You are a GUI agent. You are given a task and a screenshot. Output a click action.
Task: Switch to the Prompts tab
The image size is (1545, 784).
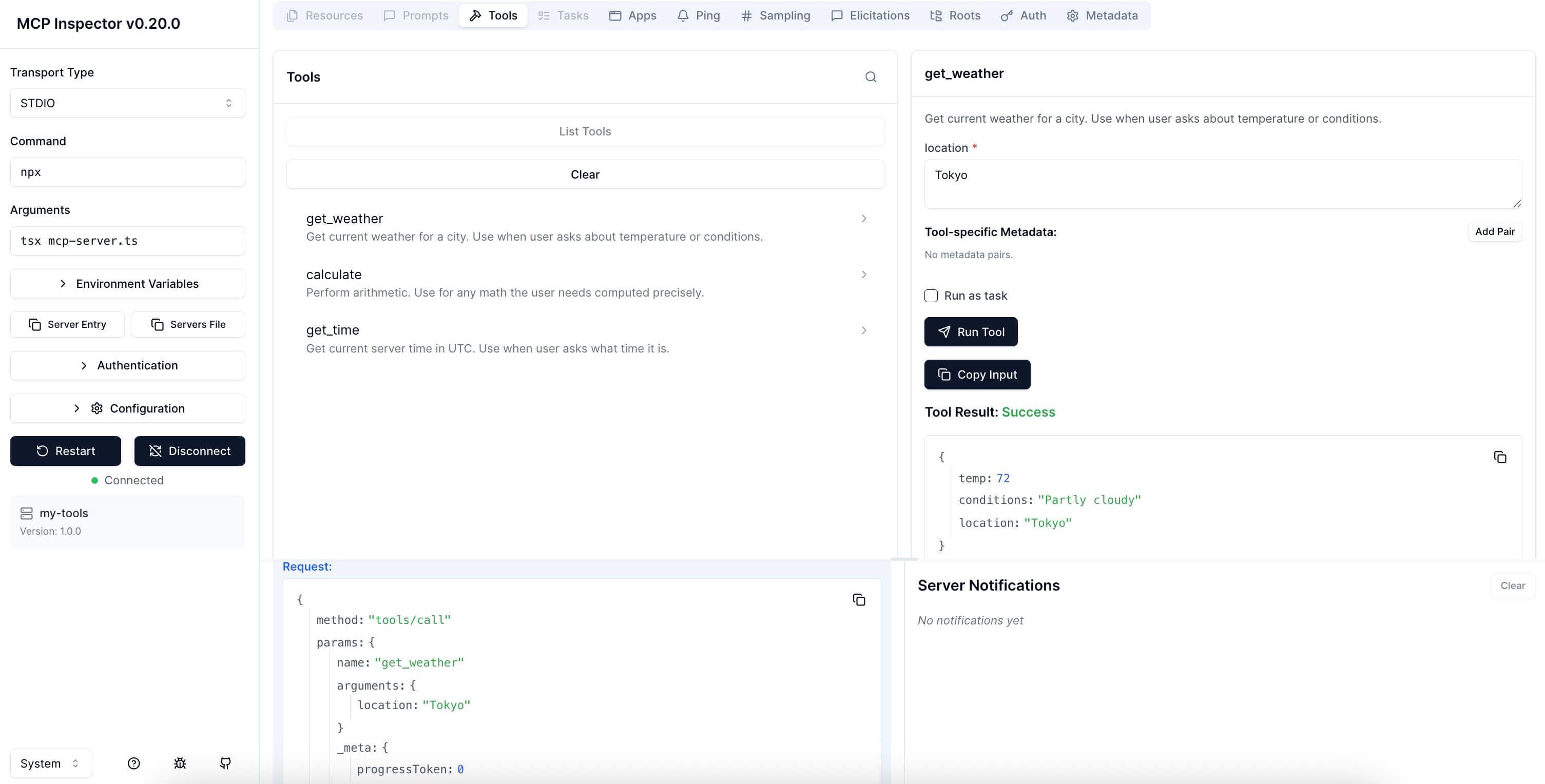416,15
